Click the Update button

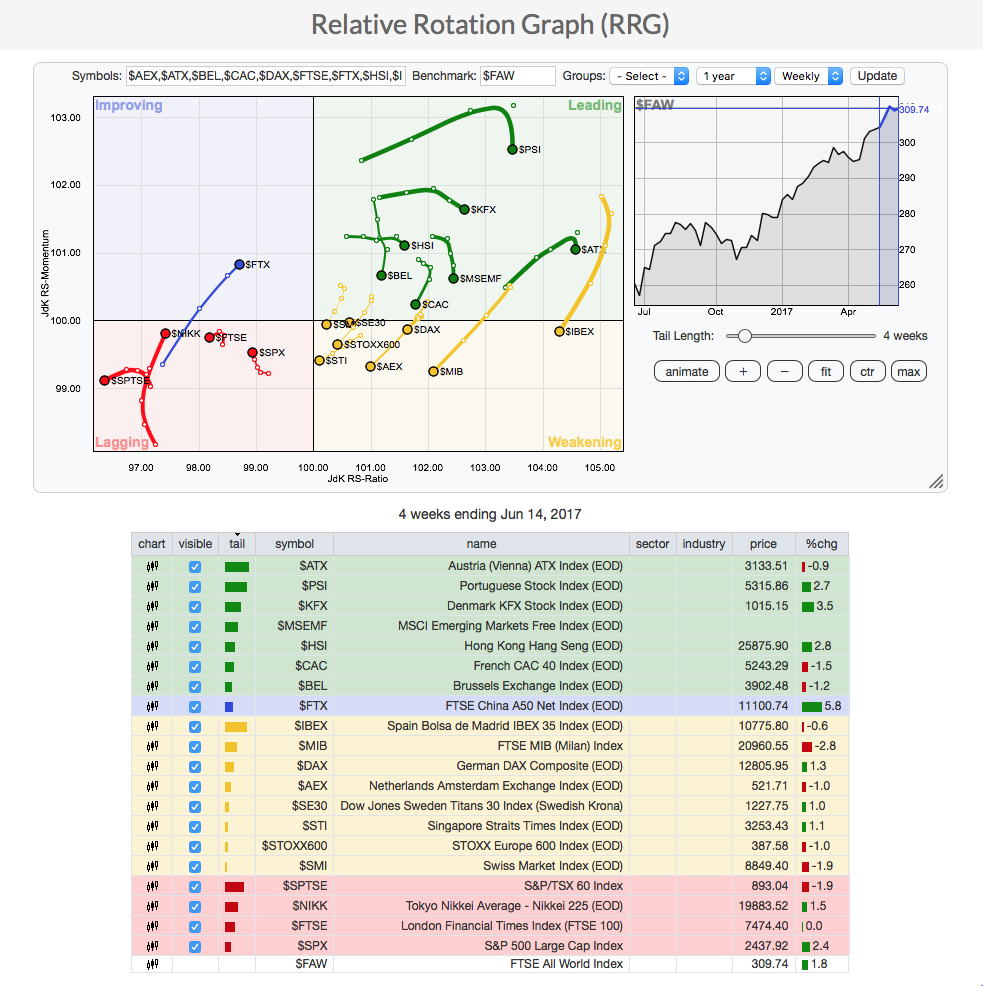pos(877,76)
